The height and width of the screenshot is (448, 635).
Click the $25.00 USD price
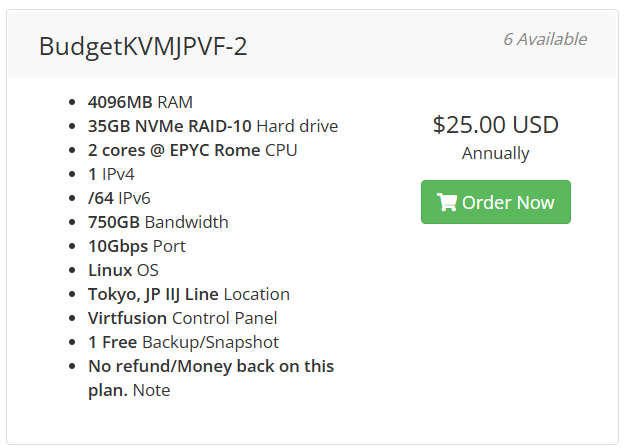point(495,125)
